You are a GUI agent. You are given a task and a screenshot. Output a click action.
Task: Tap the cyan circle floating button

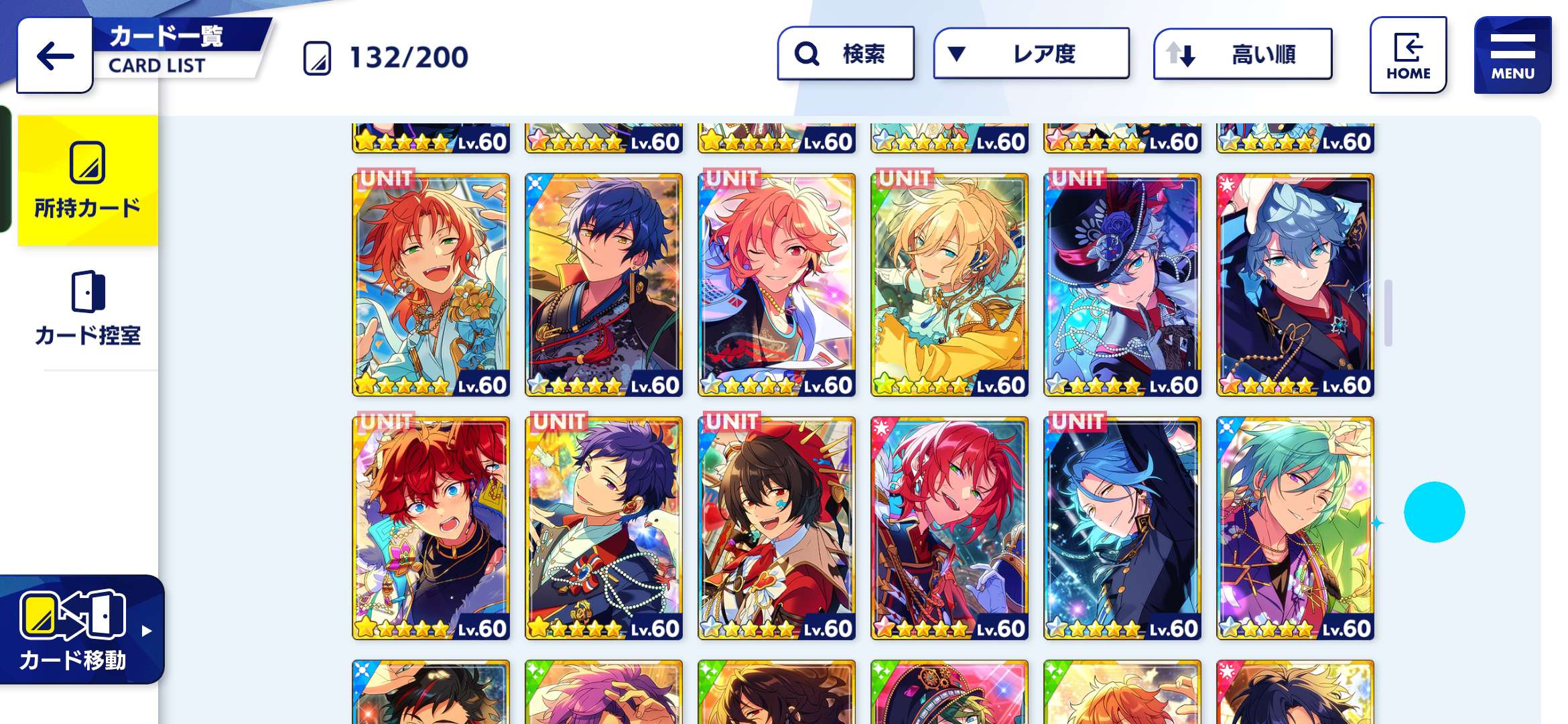(1434, 511)
